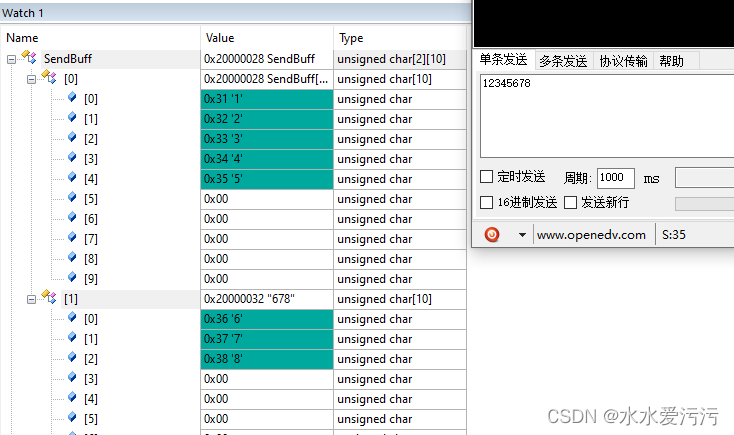Click the Watch 1 panel title
Image resolution: width=734 pixels, height=435 pixels.
click(22, 13)
